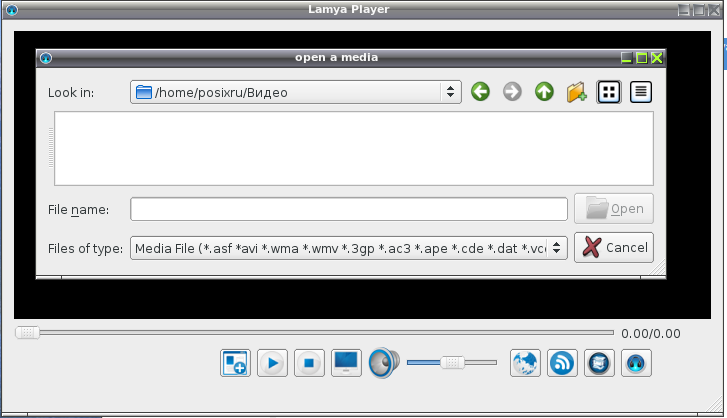Click the 0.00/0.00 time display
This screenshot has height=418, width=727.
tap(650, 334)
